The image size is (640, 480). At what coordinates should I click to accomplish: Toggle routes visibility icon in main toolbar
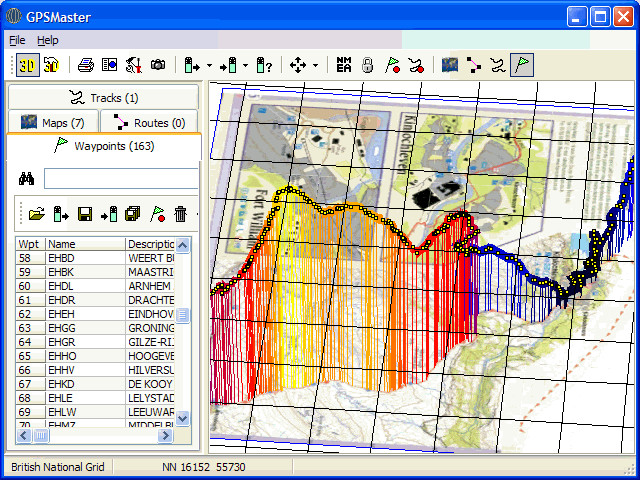pyautogui.click(x=473, y=65)
